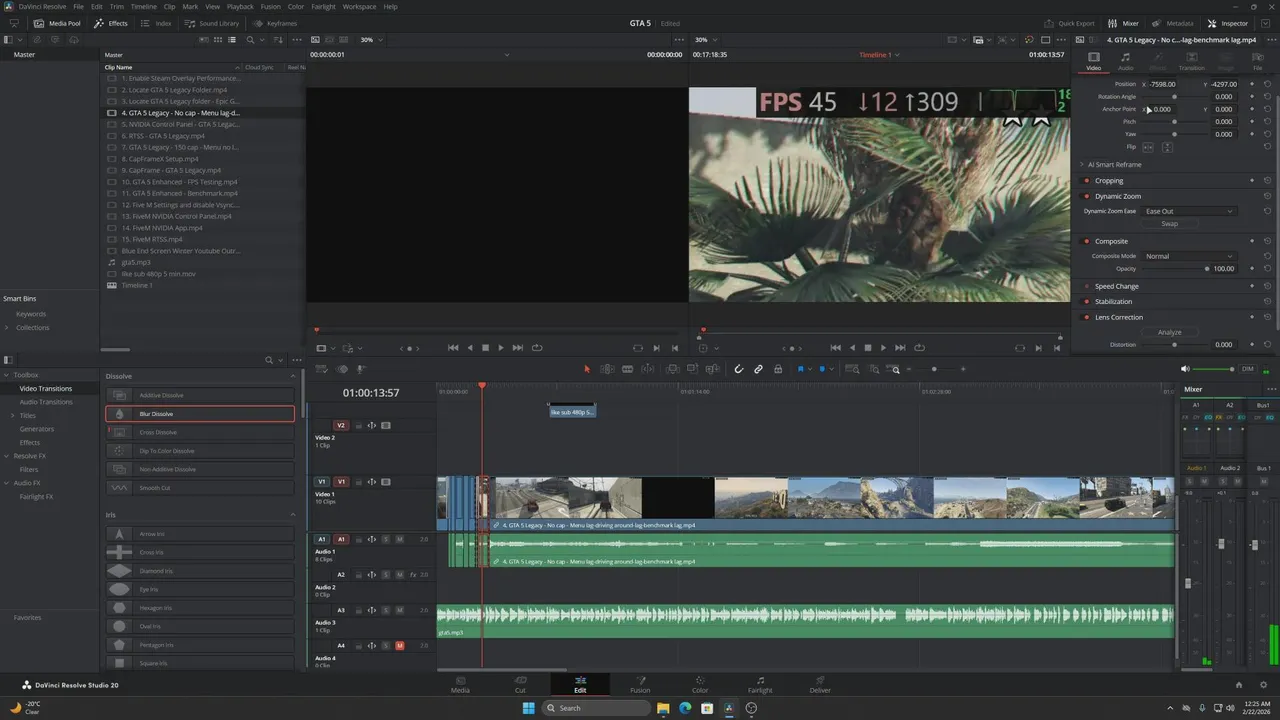Open the Mixer panel
The image size is (1280, 720).
[x=1124, y=23]
